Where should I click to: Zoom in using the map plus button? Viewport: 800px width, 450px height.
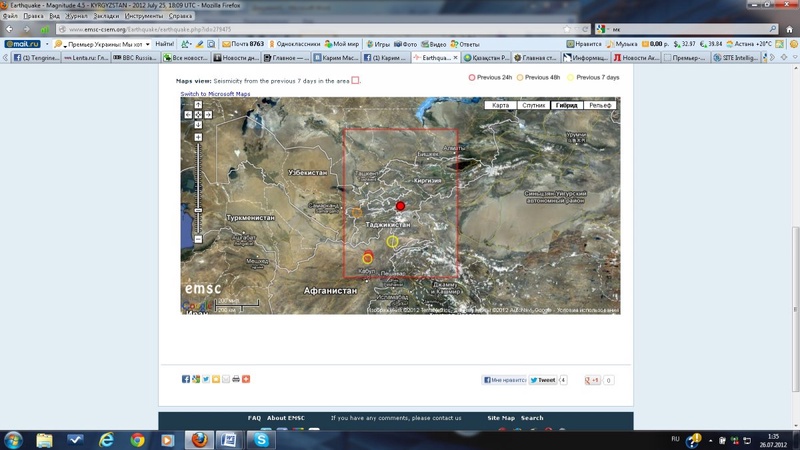point(198,138)
